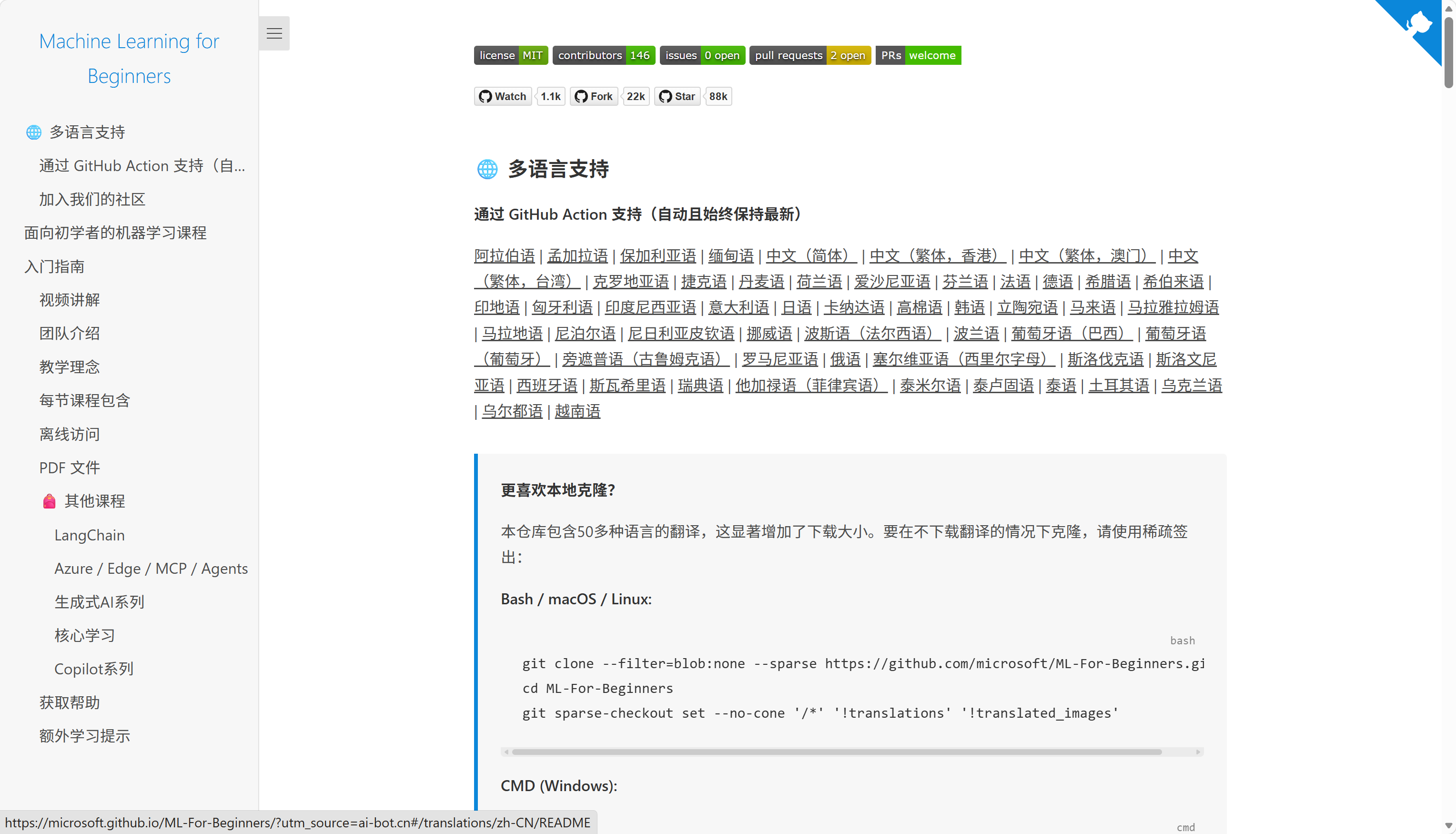Click the 22k forks count

pos(636,96)
